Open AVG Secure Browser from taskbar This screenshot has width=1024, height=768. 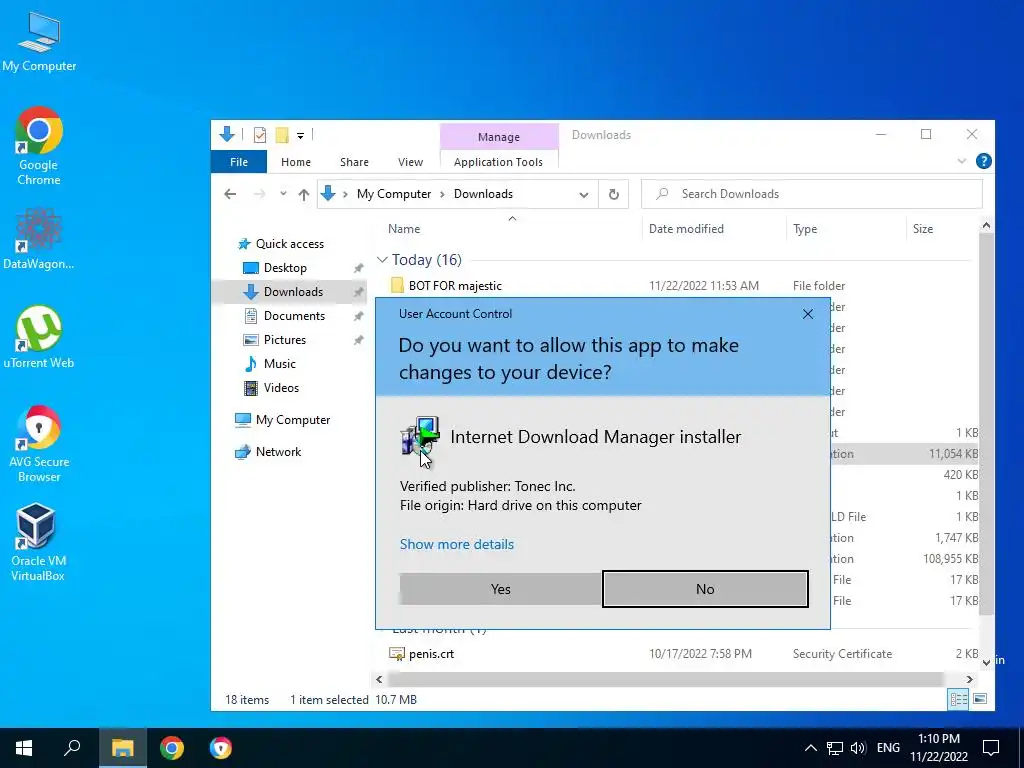pos(221,748)
